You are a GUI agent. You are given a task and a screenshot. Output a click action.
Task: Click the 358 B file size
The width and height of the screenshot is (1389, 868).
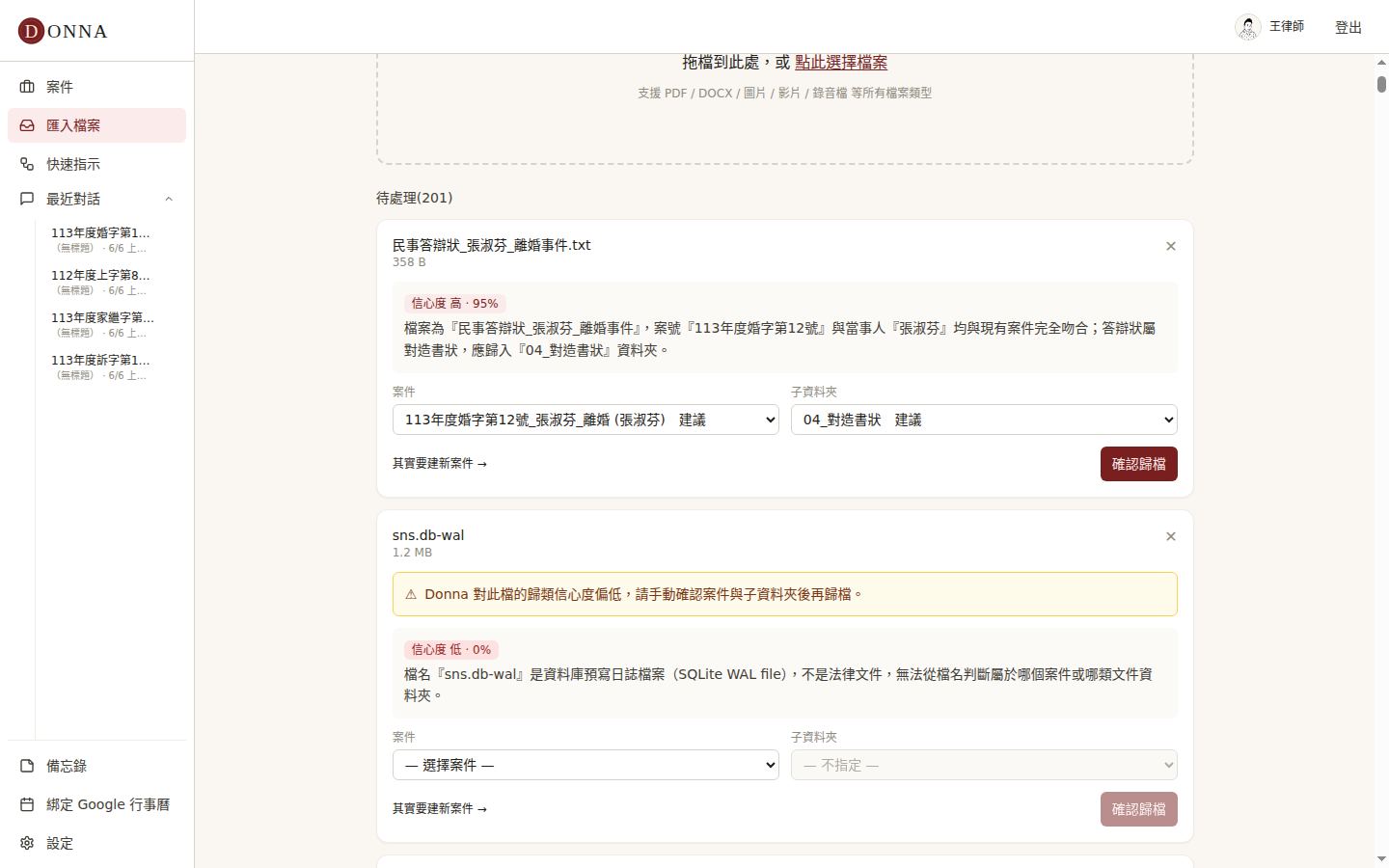coord(409,262)
